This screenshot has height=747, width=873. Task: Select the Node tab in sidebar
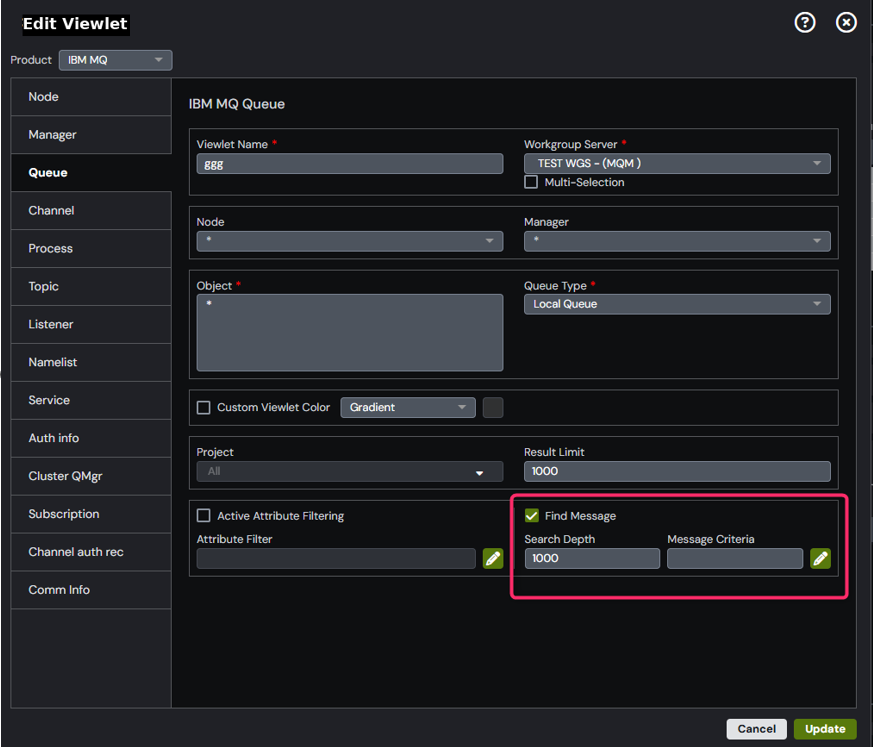tap(91, 97)
